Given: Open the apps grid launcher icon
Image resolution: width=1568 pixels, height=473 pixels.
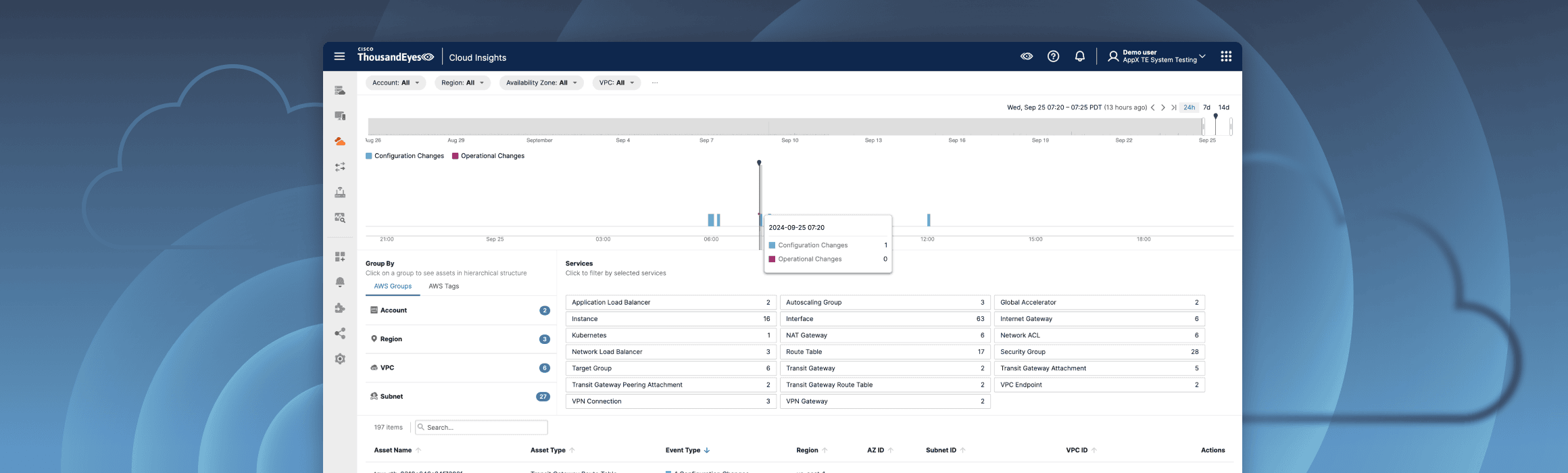Looking at the screenshot, I should click(x=1225, y=57).
